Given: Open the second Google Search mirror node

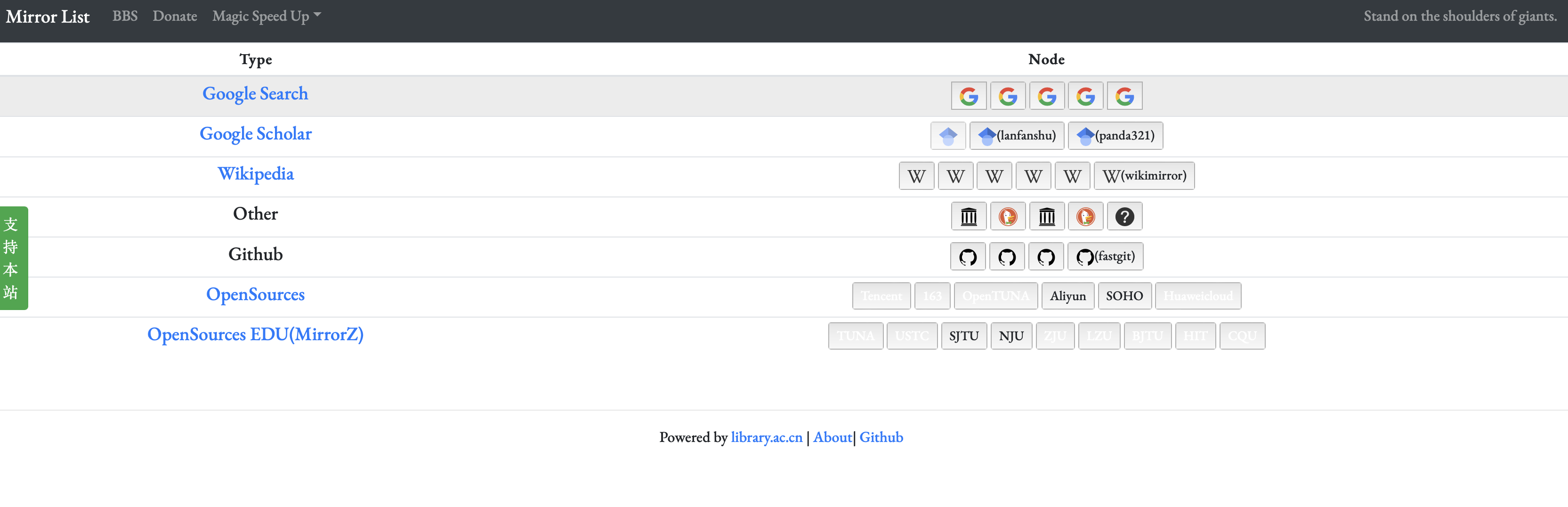Looking at the screenshot, I should (1007, 96).
